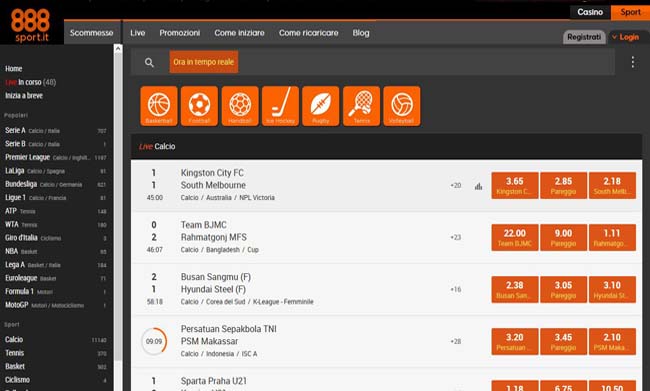Bet 2.85 Pareggio for Kingston match
The height and width of the screenshot is (391, 650).
point(563,185)
